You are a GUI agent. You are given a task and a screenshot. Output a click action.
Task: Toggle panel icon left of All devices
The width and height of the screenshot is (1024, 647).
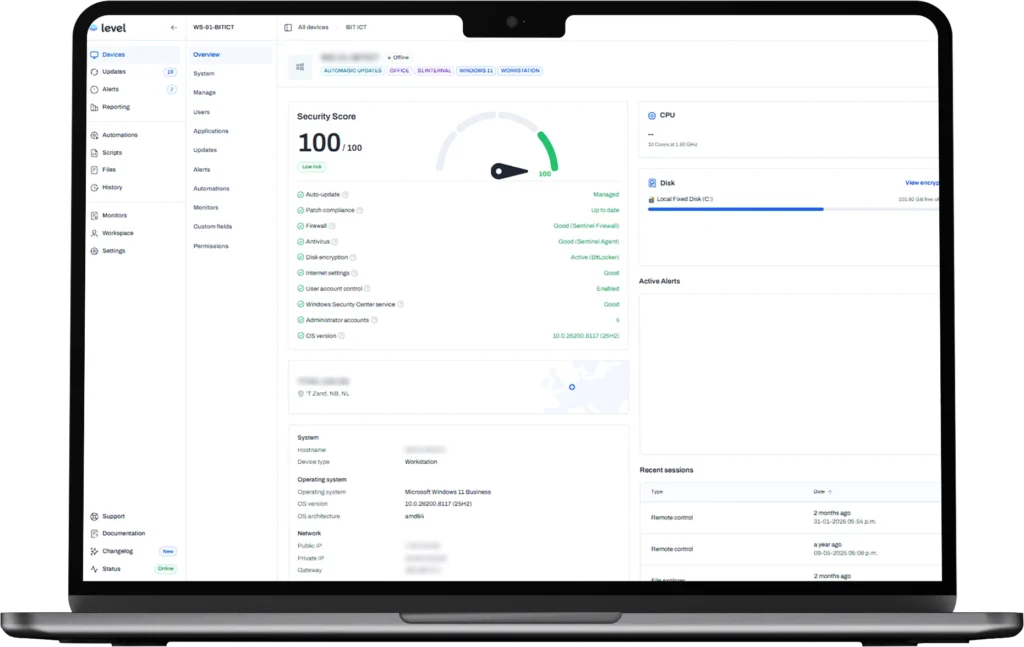(288, 28)
